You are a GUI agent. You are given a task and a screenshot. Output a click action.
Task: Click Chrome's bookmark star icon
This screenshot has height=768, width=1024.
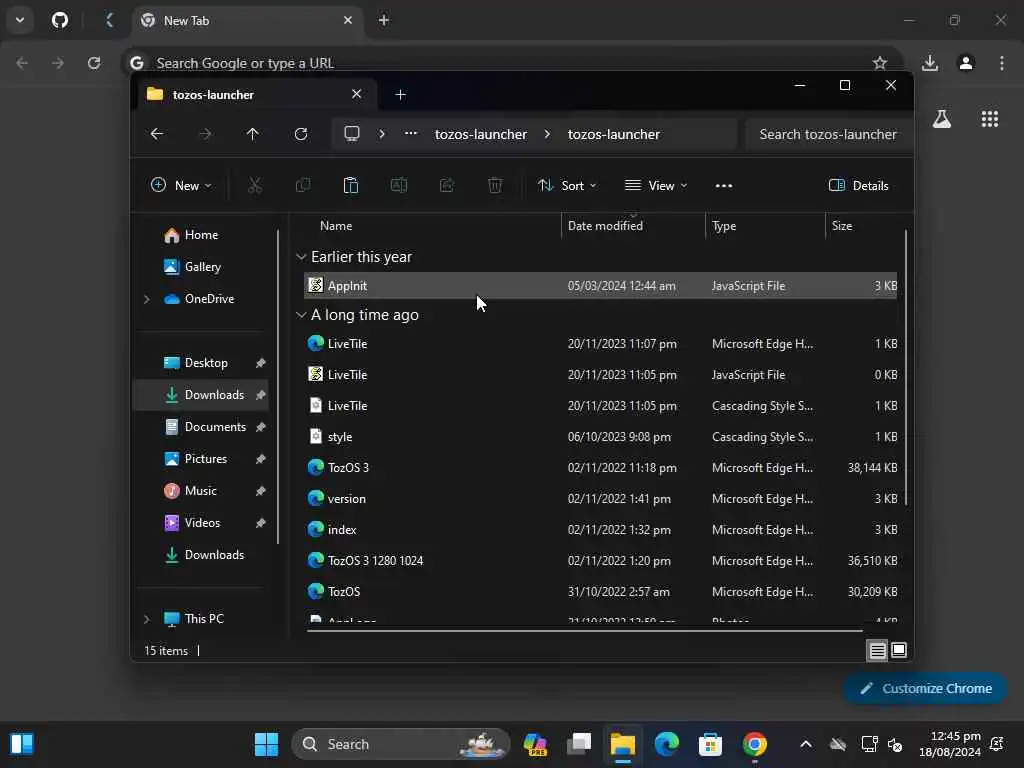tap(880, 63)
